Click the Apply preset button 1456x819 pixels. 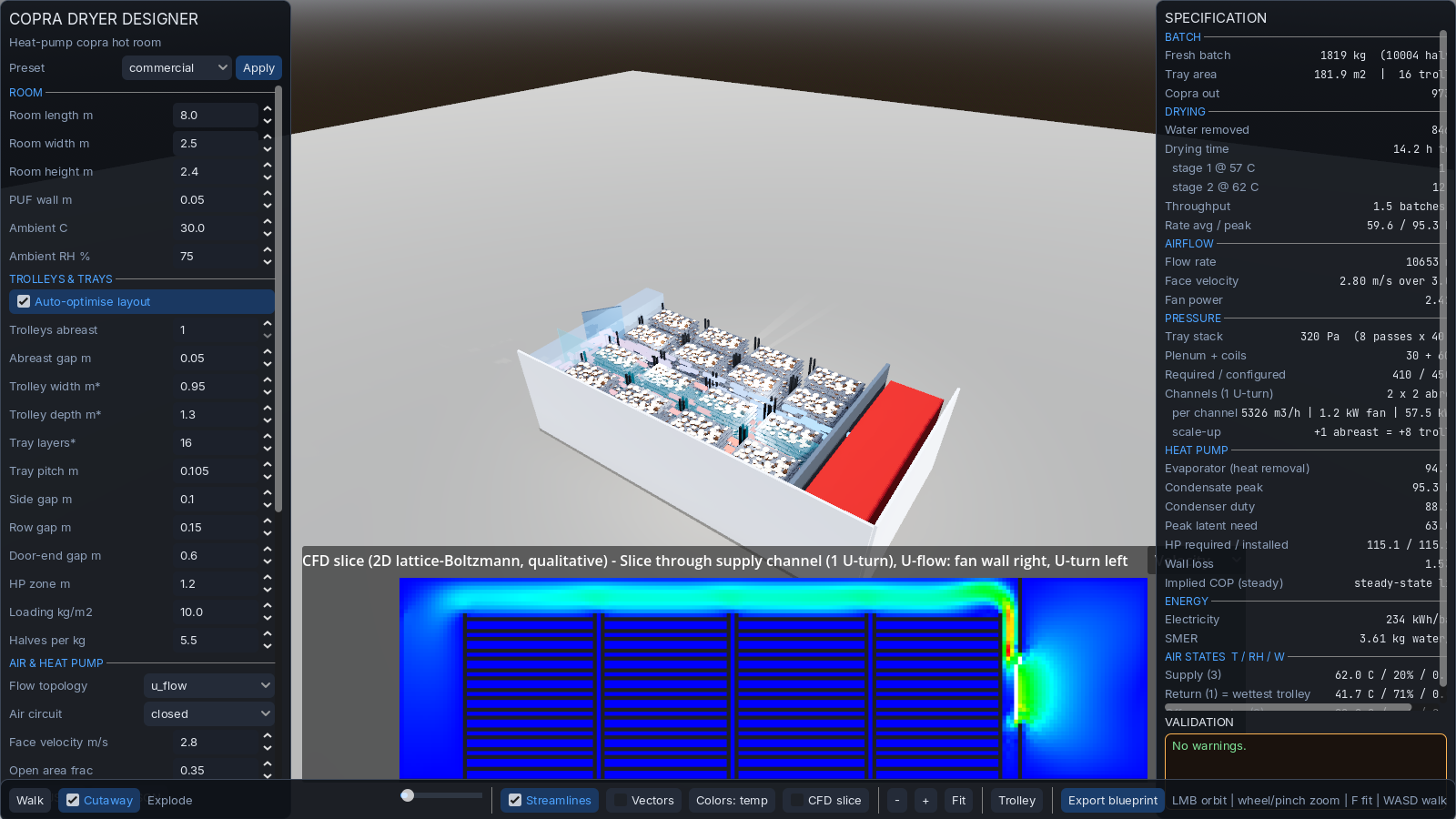point(258,68)
